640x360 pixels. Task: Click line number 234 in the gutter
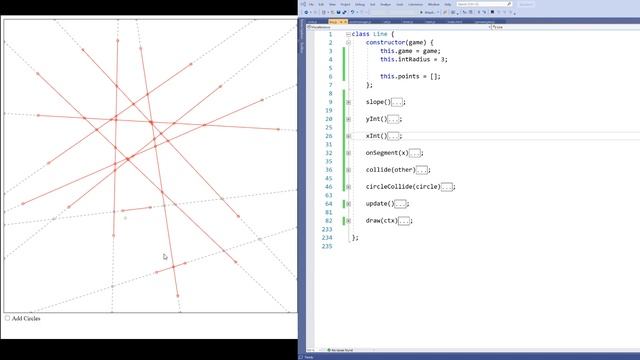[x=327, y=238]
